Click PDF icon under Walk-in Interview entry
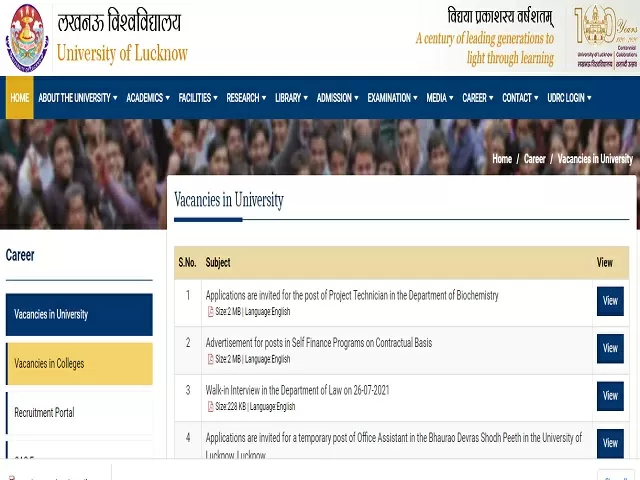The height and width of the screenshot is (480, 640). click(211, 407)
